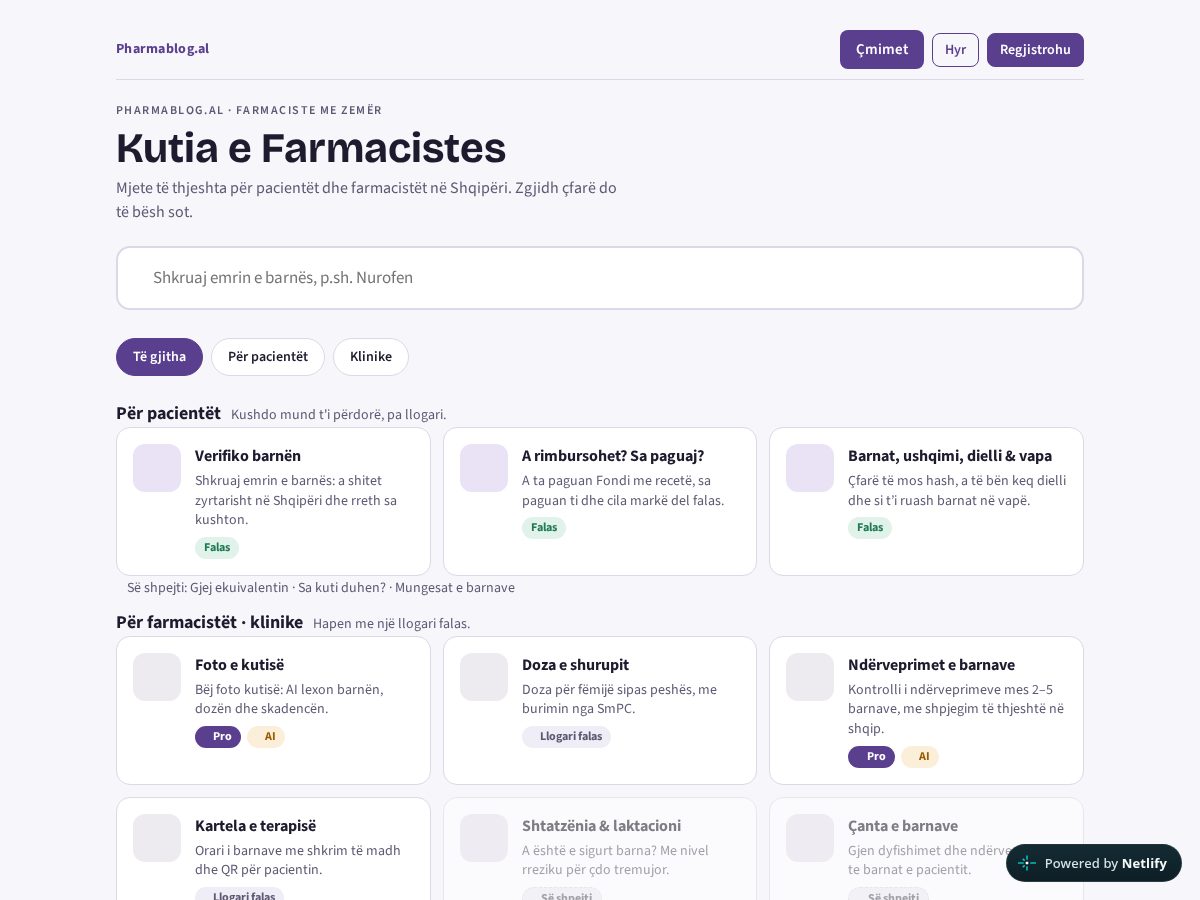Click 'Hapen me një llogari falas.' note
The image size is (1200, 900).
[391, 624]
